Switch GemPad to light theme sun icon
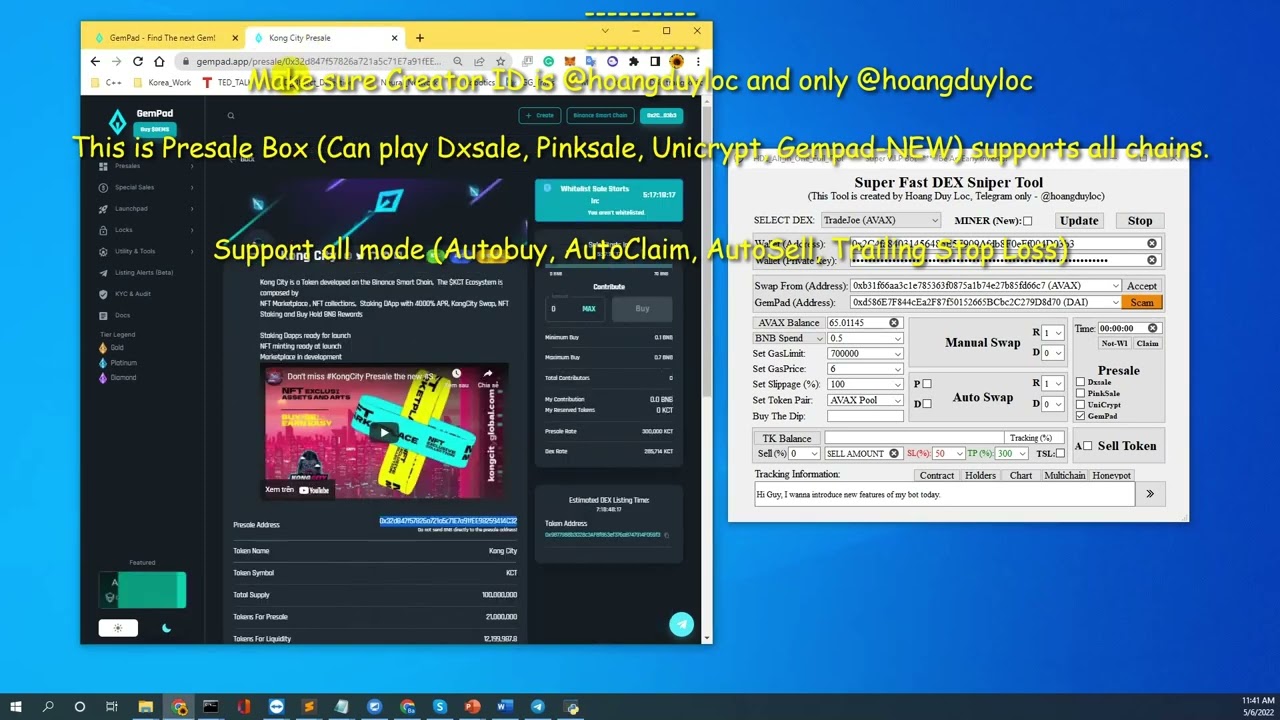Image resolution: width=1280 pixels, height=720 pixels. pyautogui.click(x=118, y=628)
